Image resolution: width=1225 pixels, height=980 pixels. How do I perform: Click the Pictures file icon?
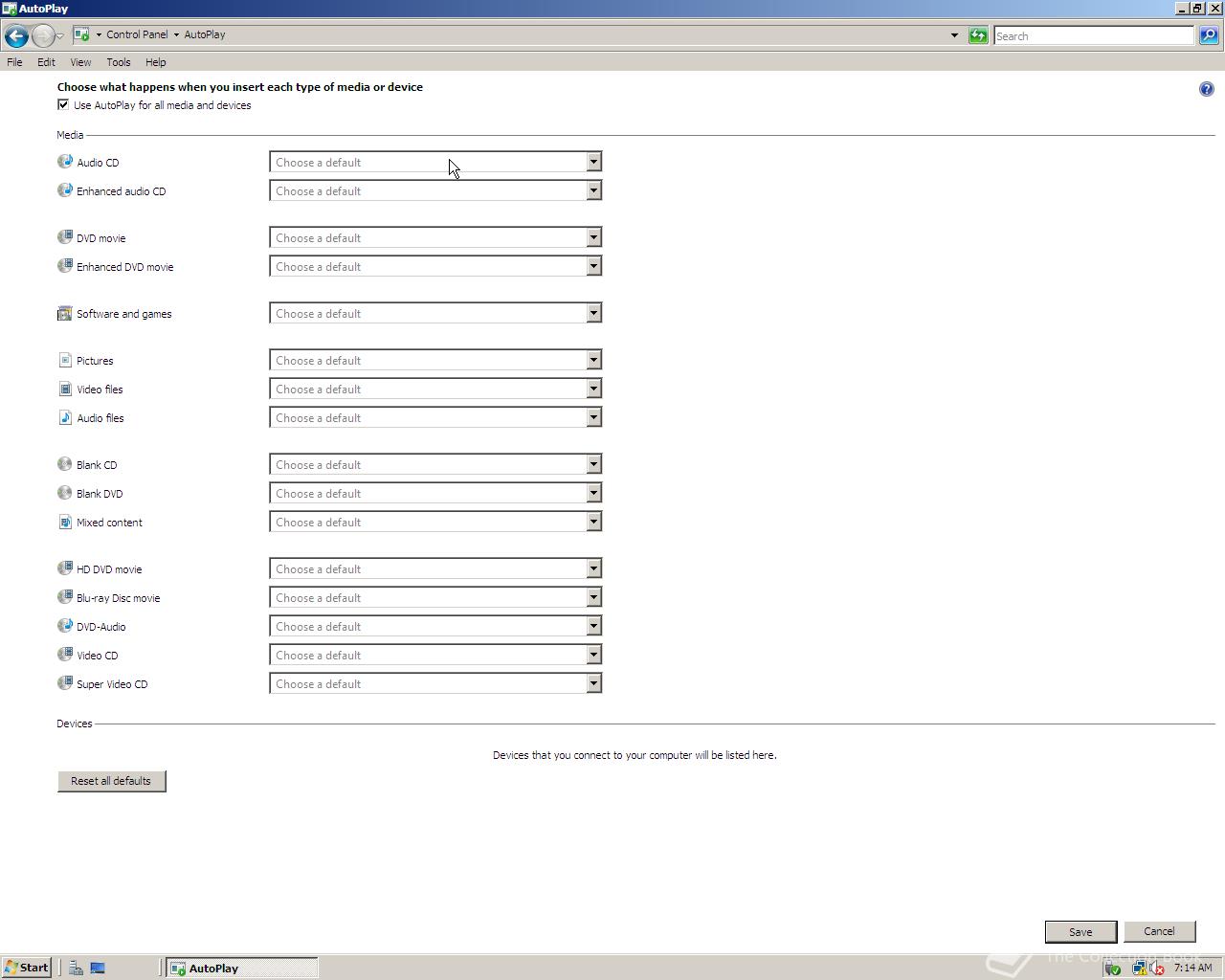[65, 360]
